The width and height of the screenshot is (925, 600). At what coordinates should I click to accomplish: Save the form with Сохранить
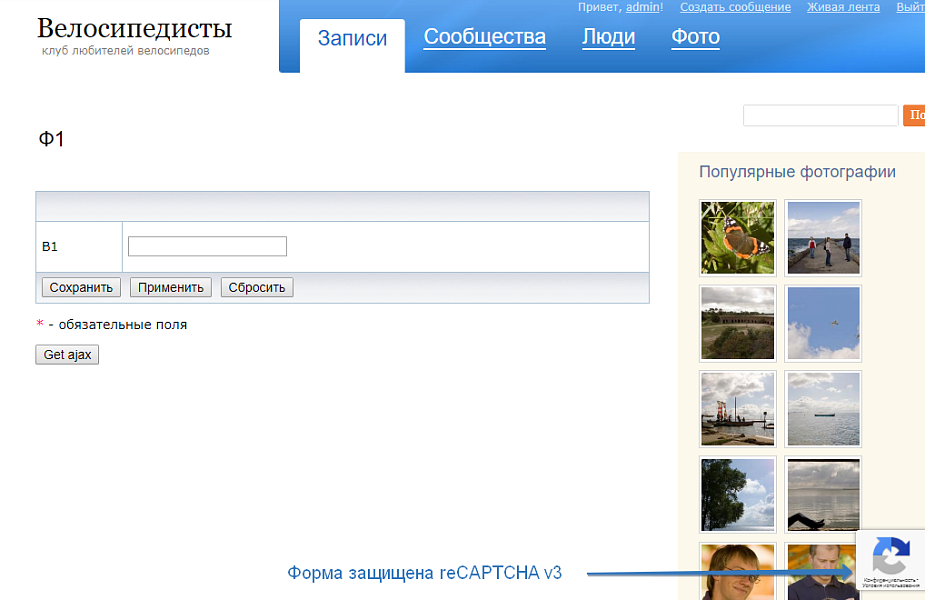80,287
